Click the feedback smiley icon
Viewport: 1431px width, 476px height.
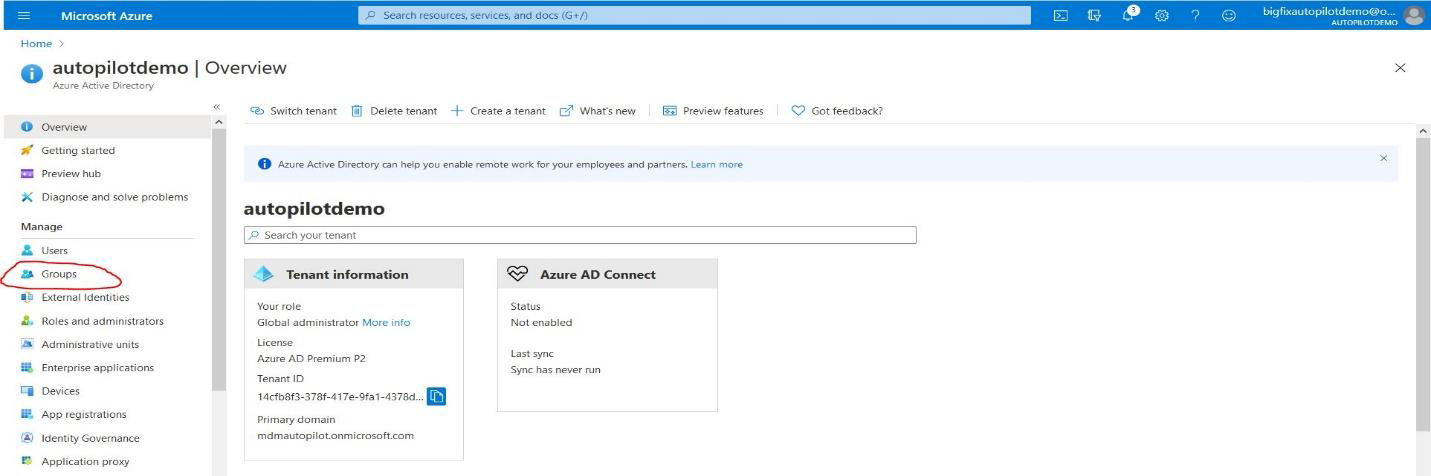pos(1229,15)
